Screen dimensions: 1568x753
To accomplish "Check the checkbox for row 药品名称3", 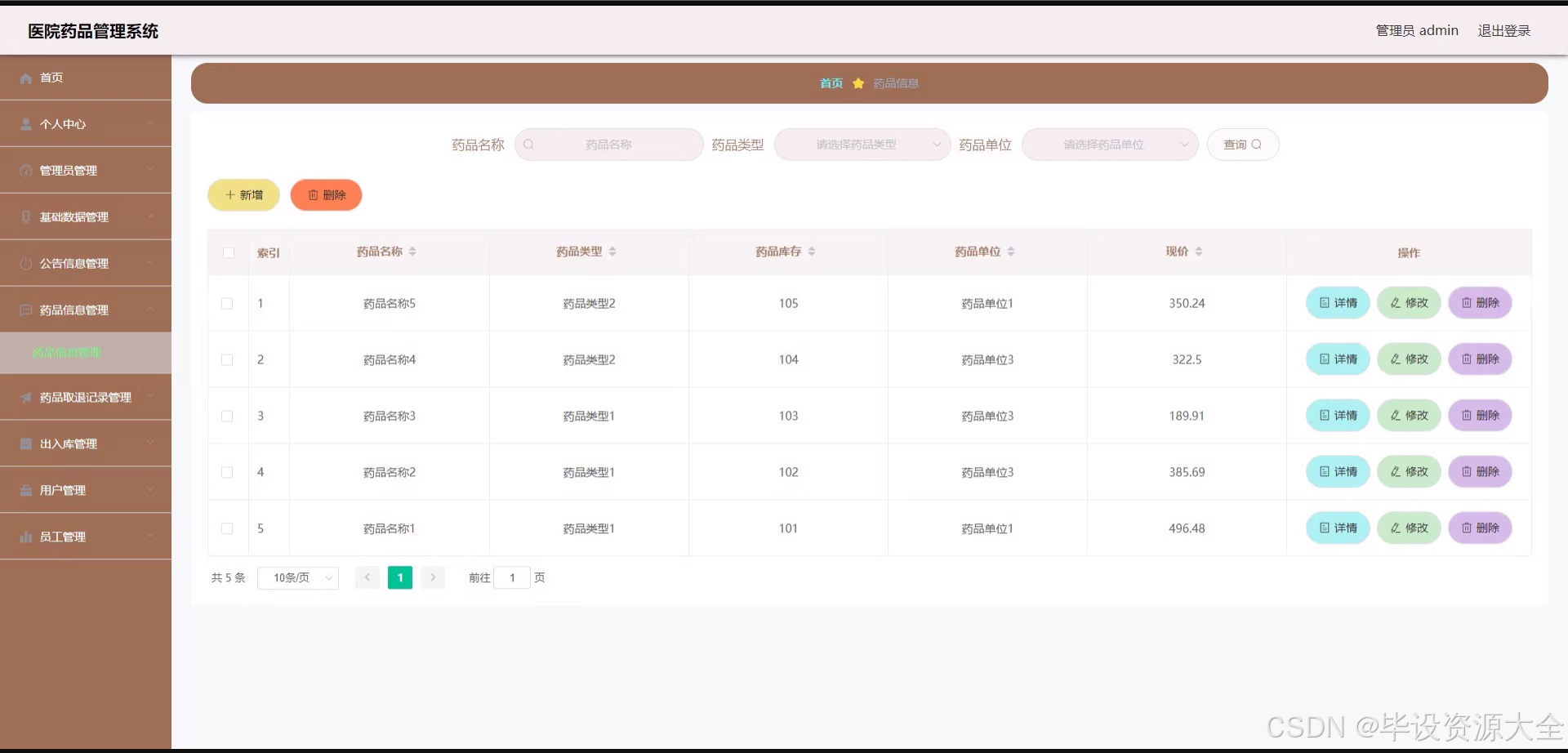I will tap(227, 417).
